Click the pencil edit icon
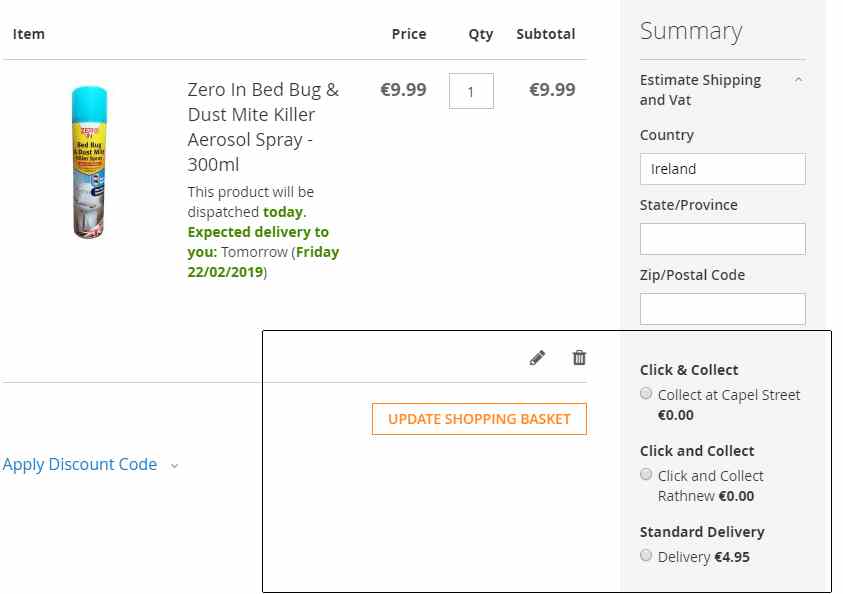 click(537, 358)
